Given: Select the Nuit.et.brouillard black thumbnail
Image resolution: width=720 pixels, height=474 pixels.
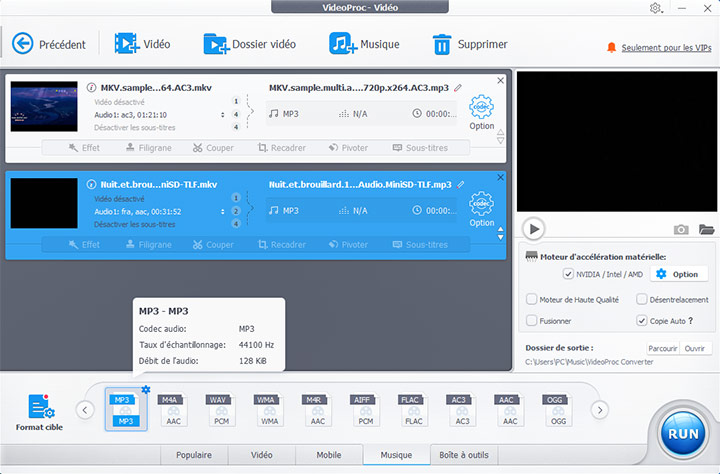Looking at the screenshot, I should tap(44, 203).
